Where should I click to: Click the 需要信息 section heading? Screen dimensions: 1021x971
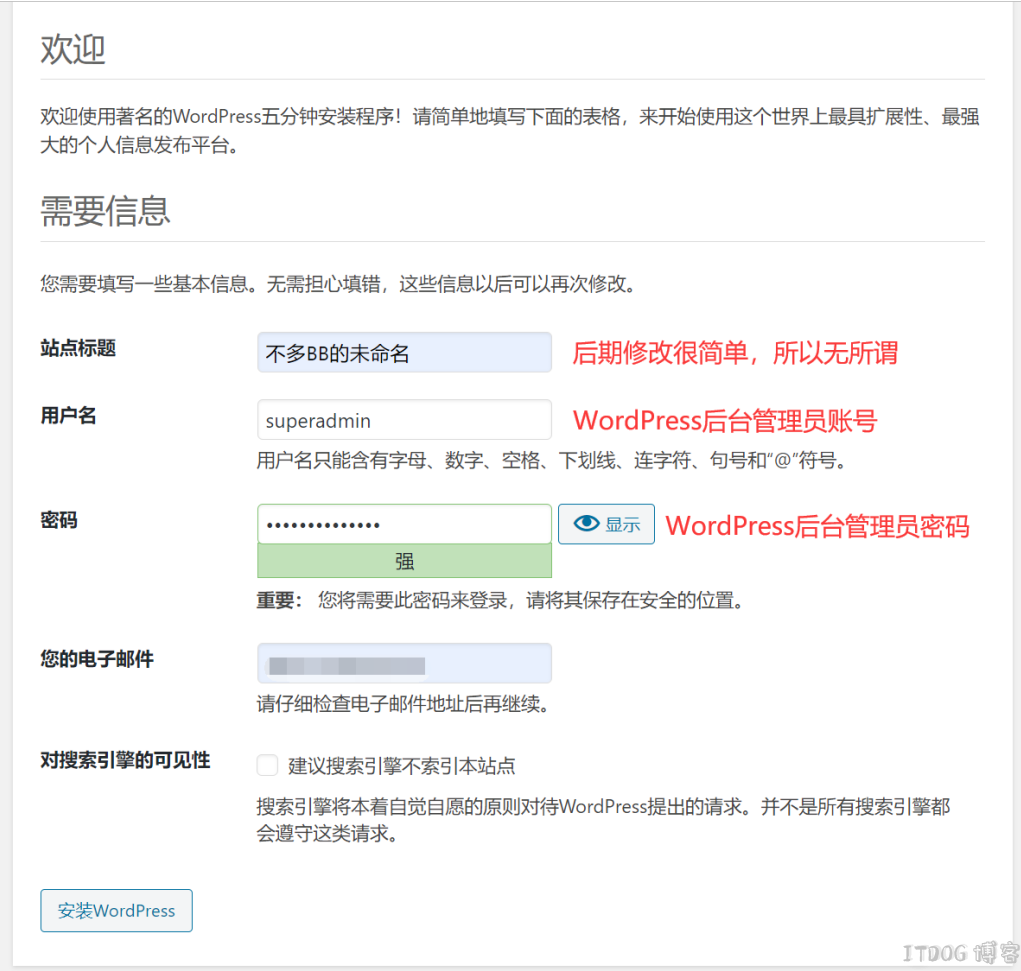(x=105, y=211)
